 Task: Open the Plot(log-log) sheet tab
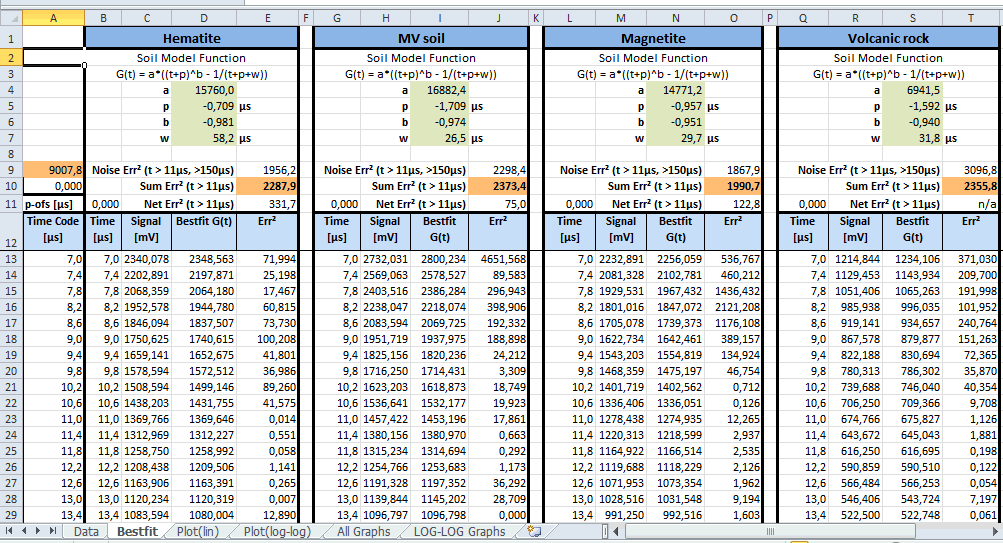click(x=277, y=531)
